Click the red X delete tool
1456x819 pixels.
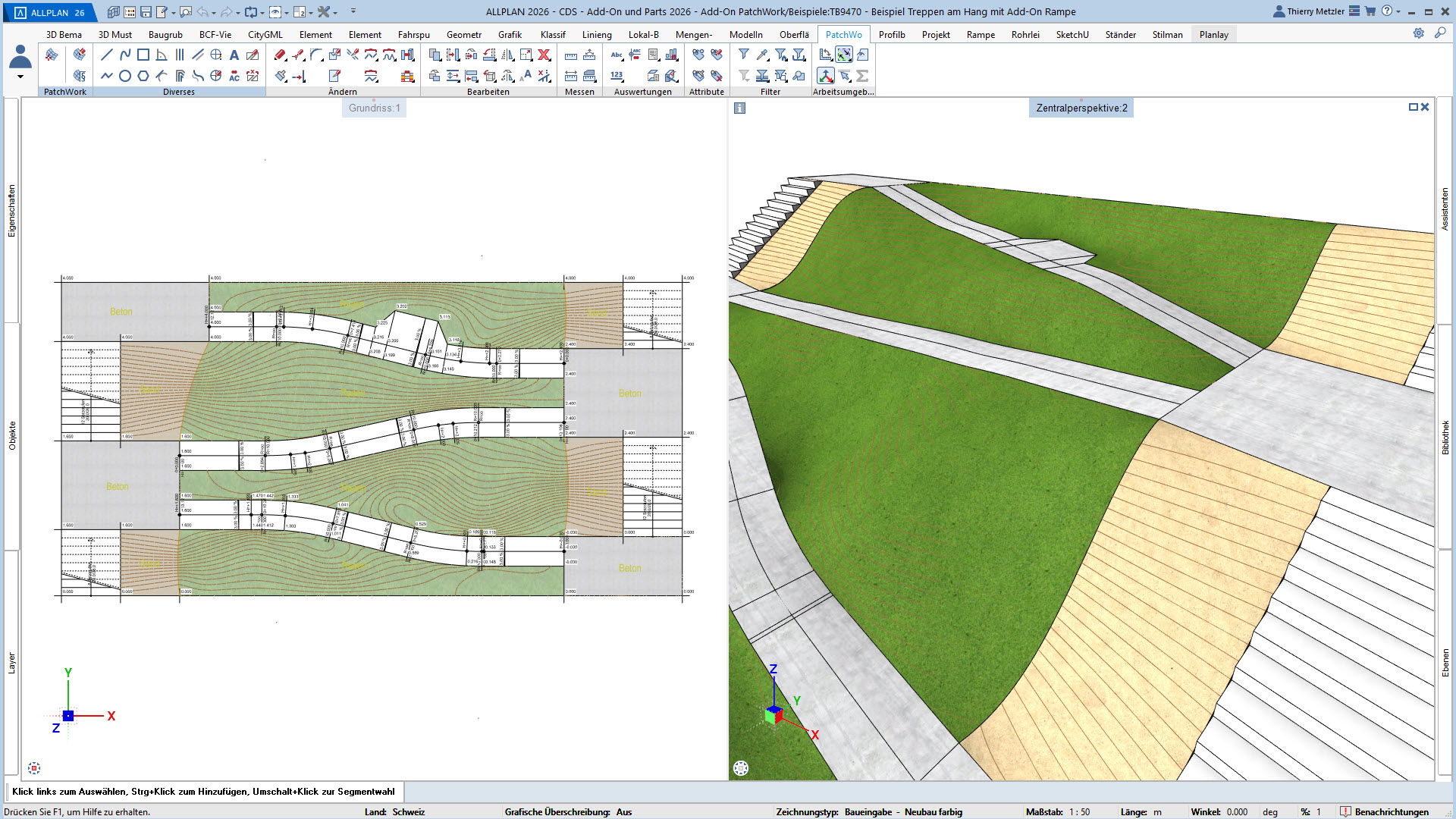click(x=544, y=55)
